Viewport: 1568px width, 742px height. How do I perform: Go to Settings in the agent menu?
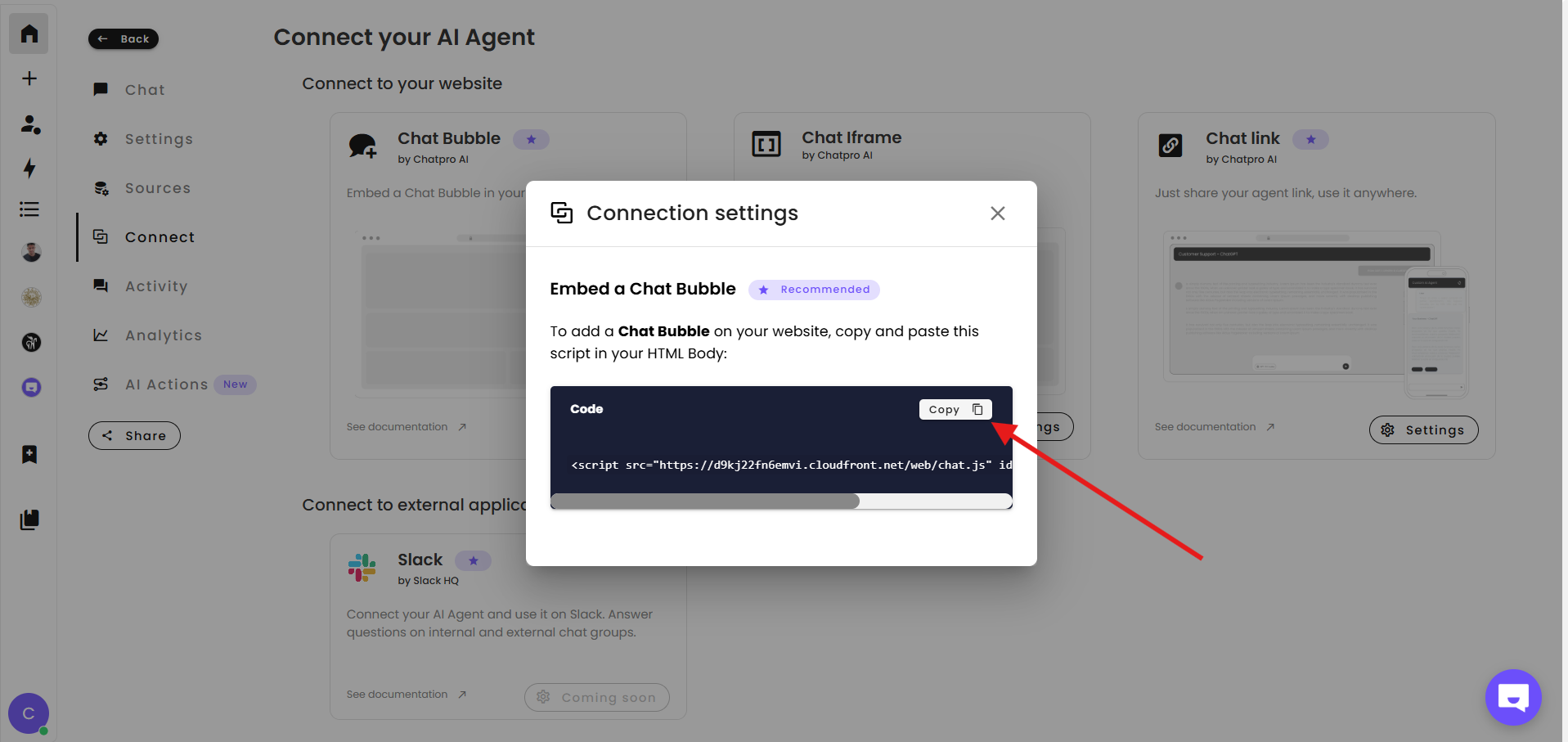point(159,139)
